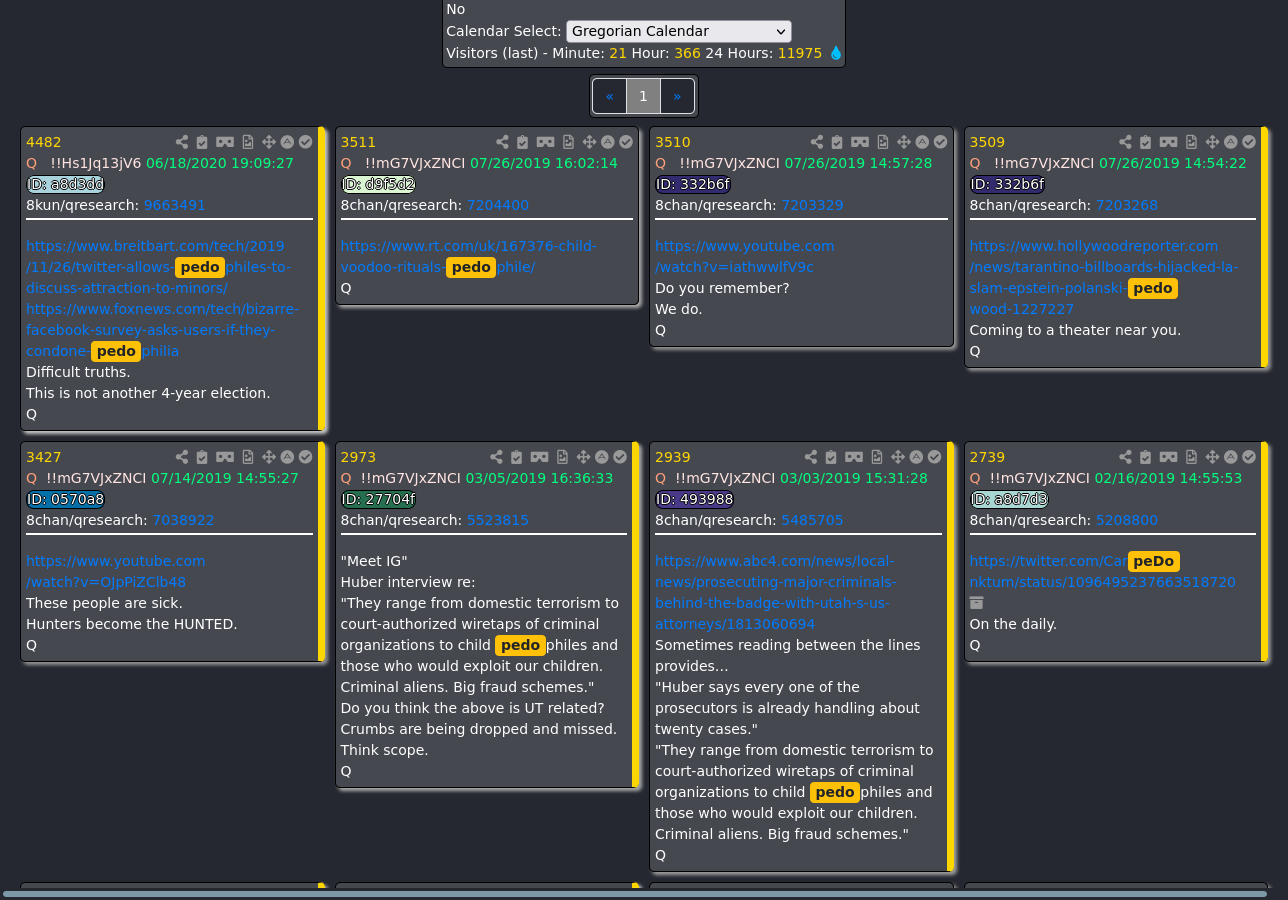Open thread link 7038922
This screenshot has width=1288, height=900.
click(183, 520)
